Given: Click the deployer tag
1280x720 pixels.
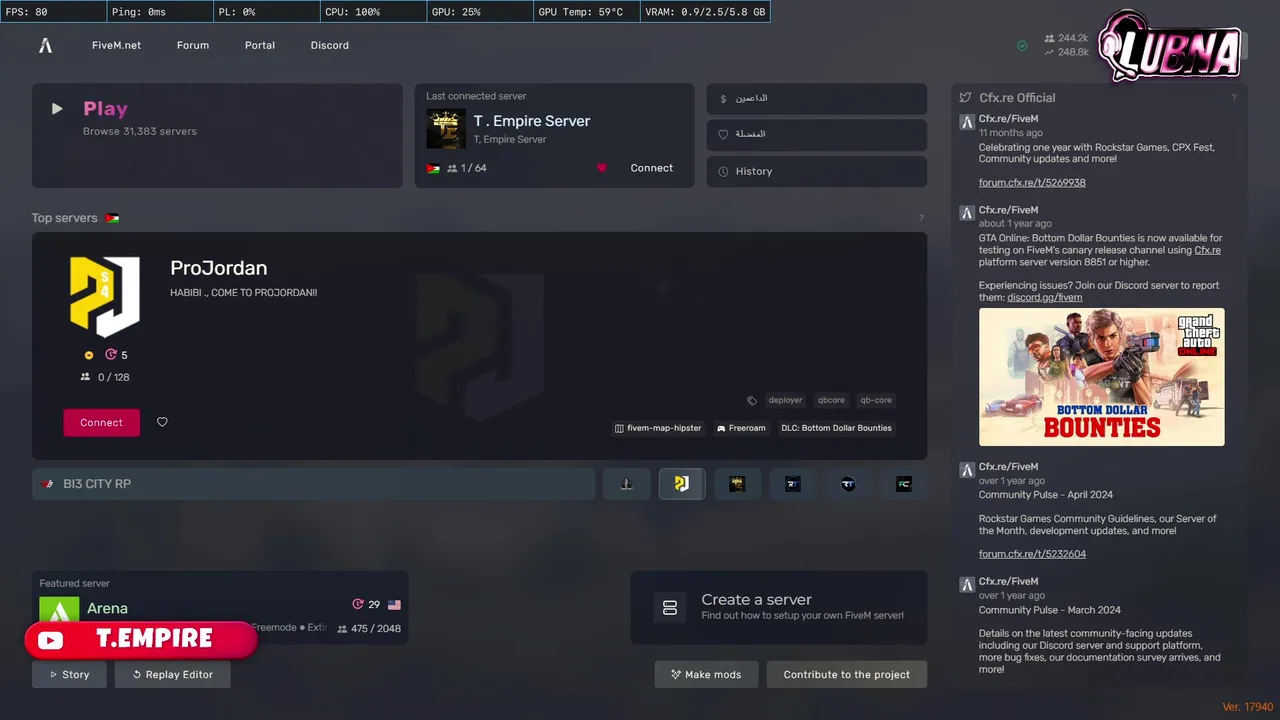Looking at the screenshot, I should pyautogui.click(x=785, y=400).
